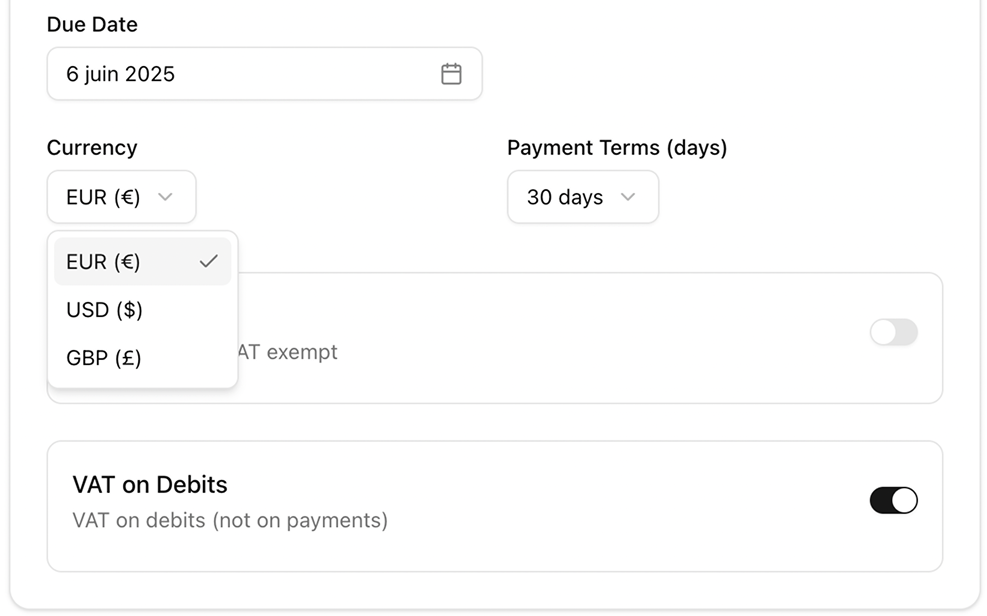The width and height of the screenshot is (987, 616).
Task: Click the Currency label
Action: [92, 148]
